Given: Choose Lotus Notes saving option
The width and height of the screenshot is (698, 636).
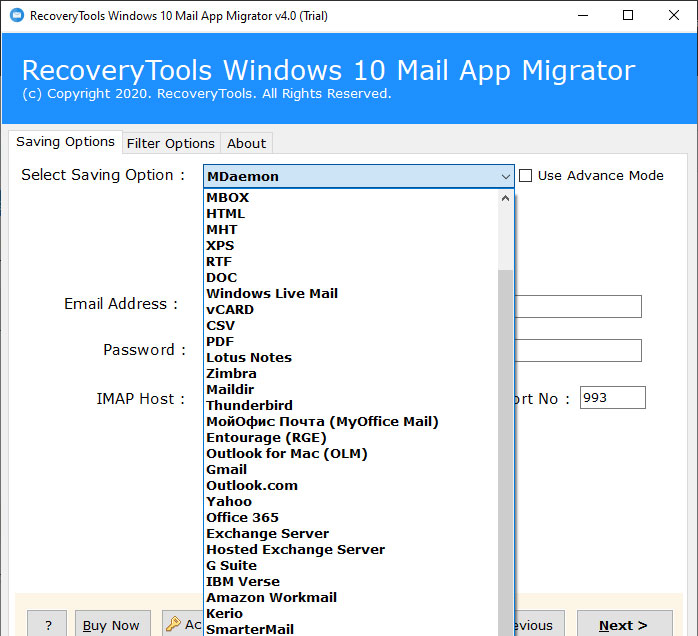Looking at the screenshot, I should pyautogui.click(x=351, y=358).
